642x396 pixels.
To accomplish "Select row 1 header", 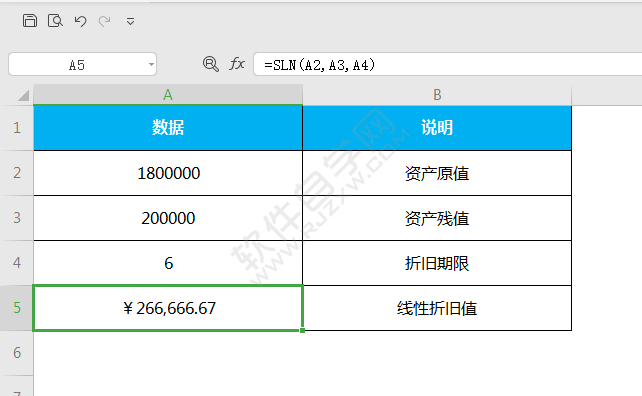I will point(16,128).
